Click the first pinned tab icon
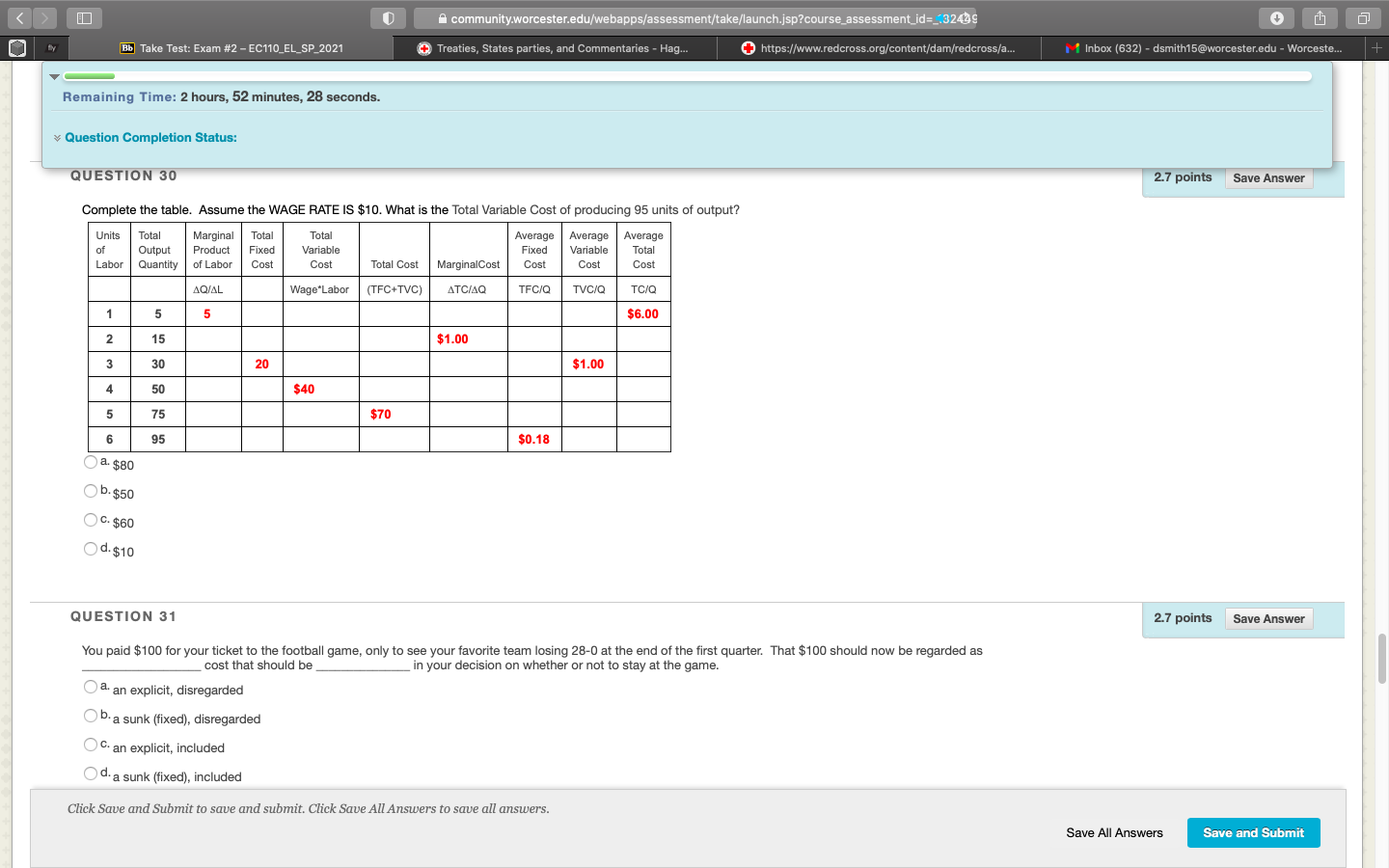The width and height of the screenshot is (1389, 868). (17, 47)
